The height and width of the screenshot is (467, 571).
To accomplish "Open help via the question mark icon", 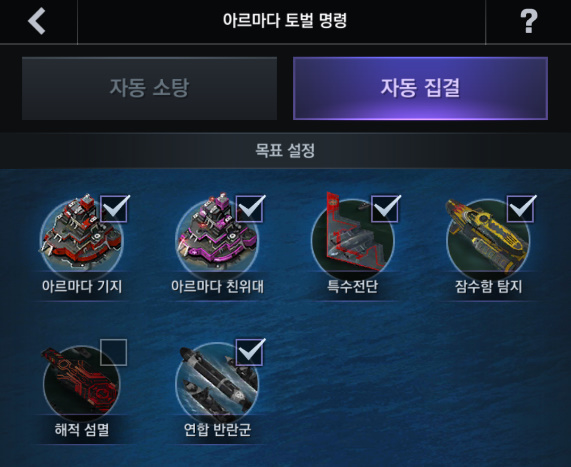I will pos(528,21).
